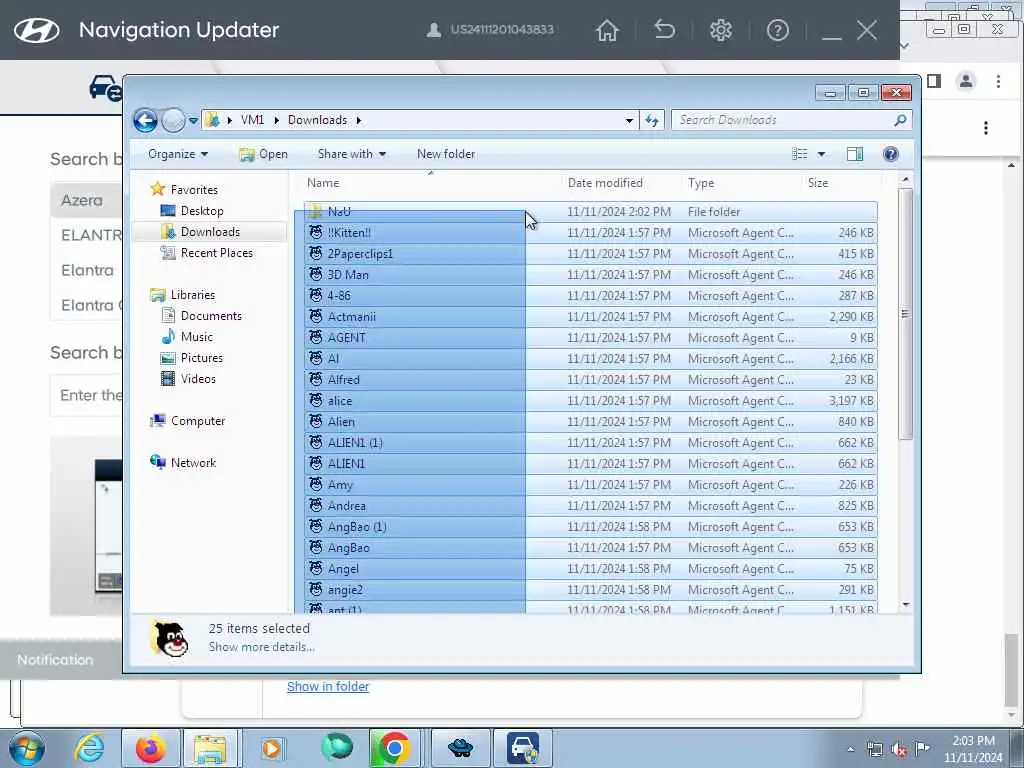
Task: Click Chrome side panel icon
Action: (934, 81)
